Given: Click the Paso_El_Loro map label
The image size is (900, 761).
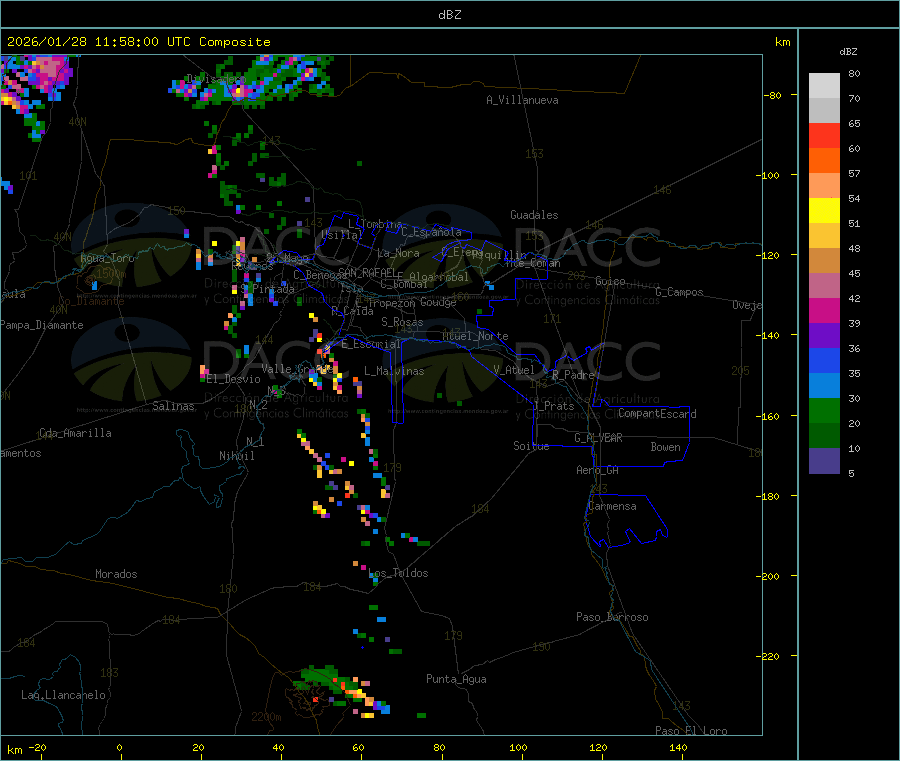Looking at the screenshot, I should (691, 731).
